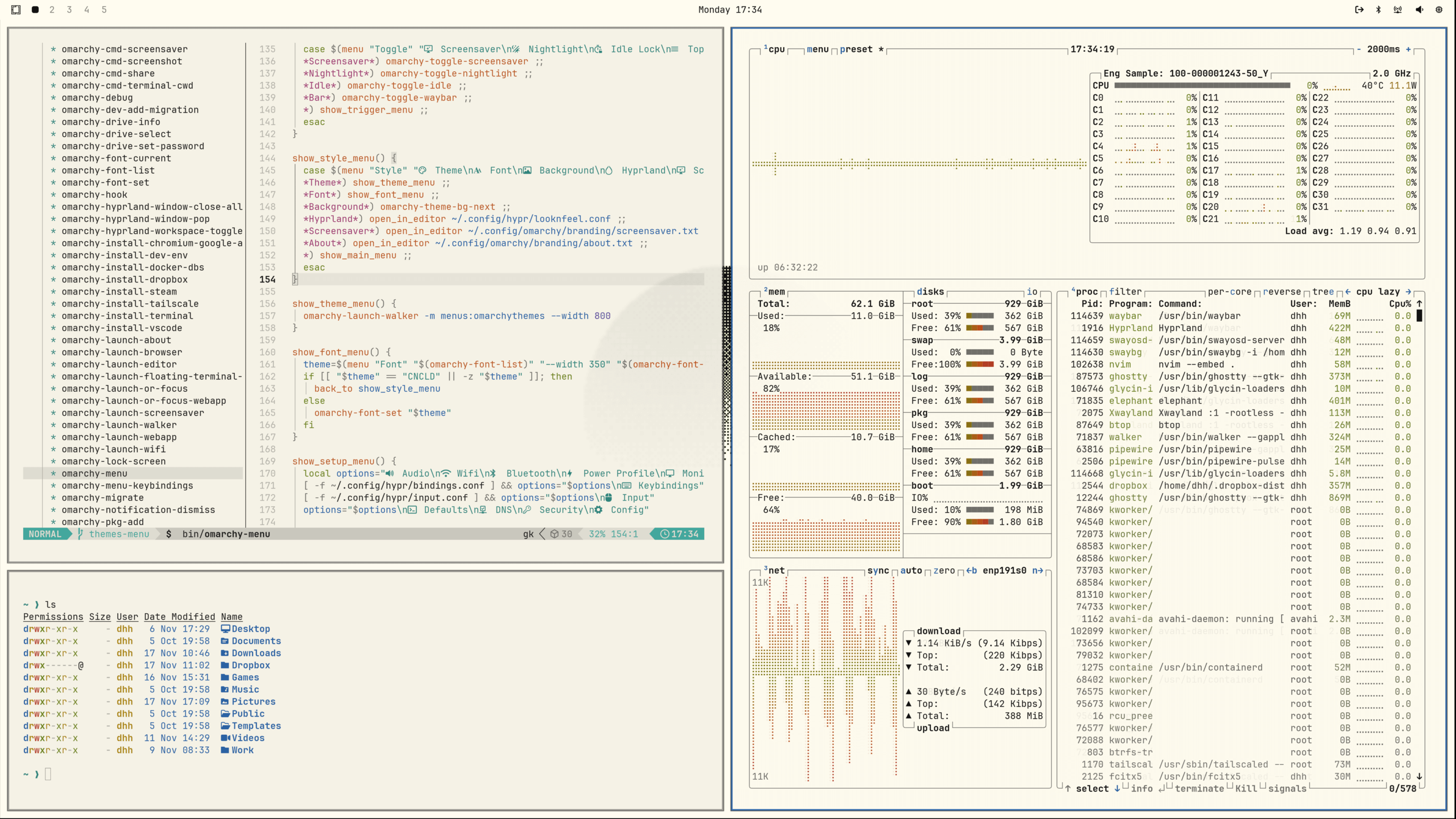Click the Kill button in proc footer
The height and width of the screenshot is (819, 1456).
1246,789
